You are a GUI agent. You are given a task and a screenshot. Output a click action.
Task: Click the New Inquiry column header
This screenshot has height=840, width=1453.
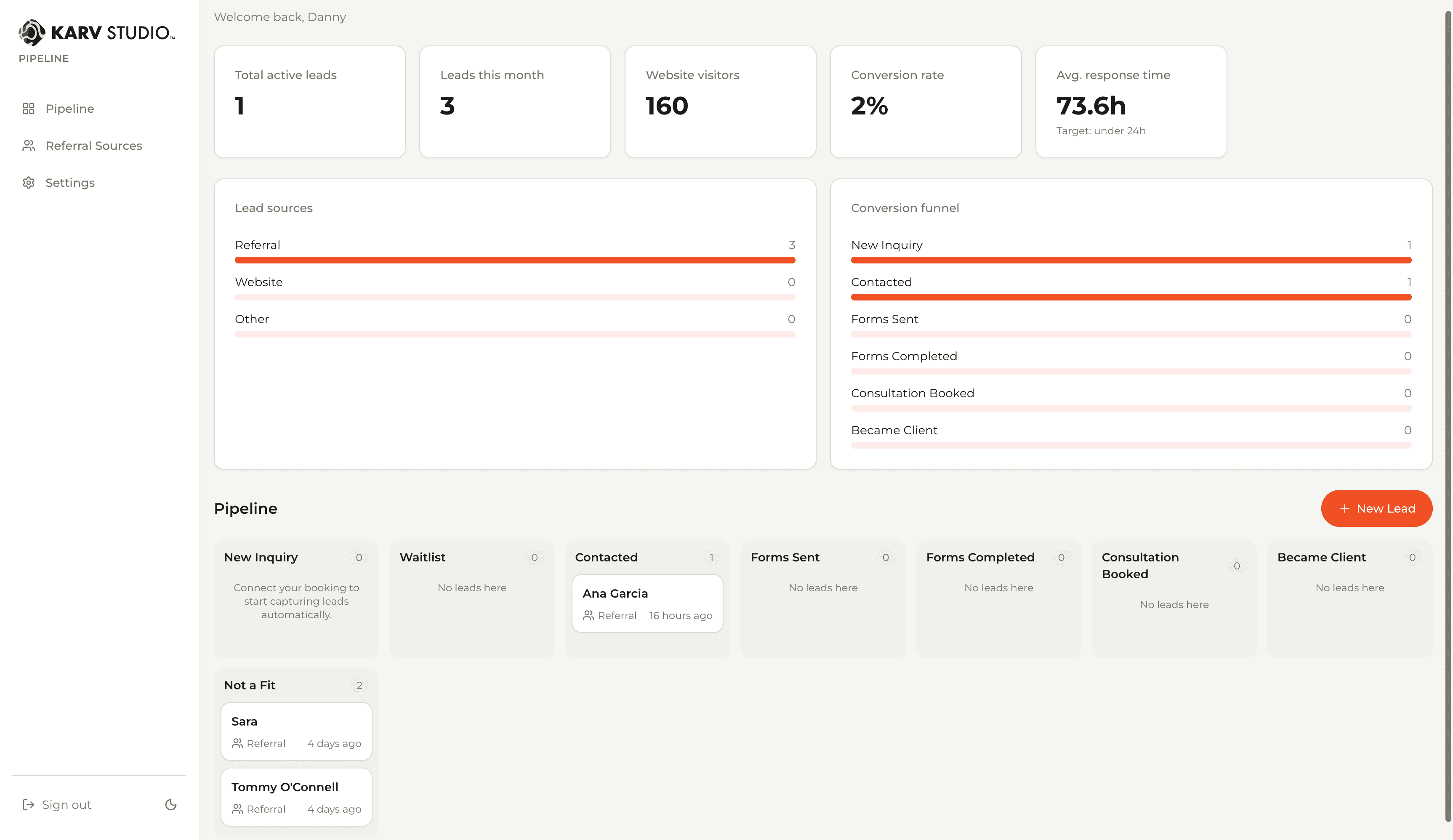(x=261, y=557)
